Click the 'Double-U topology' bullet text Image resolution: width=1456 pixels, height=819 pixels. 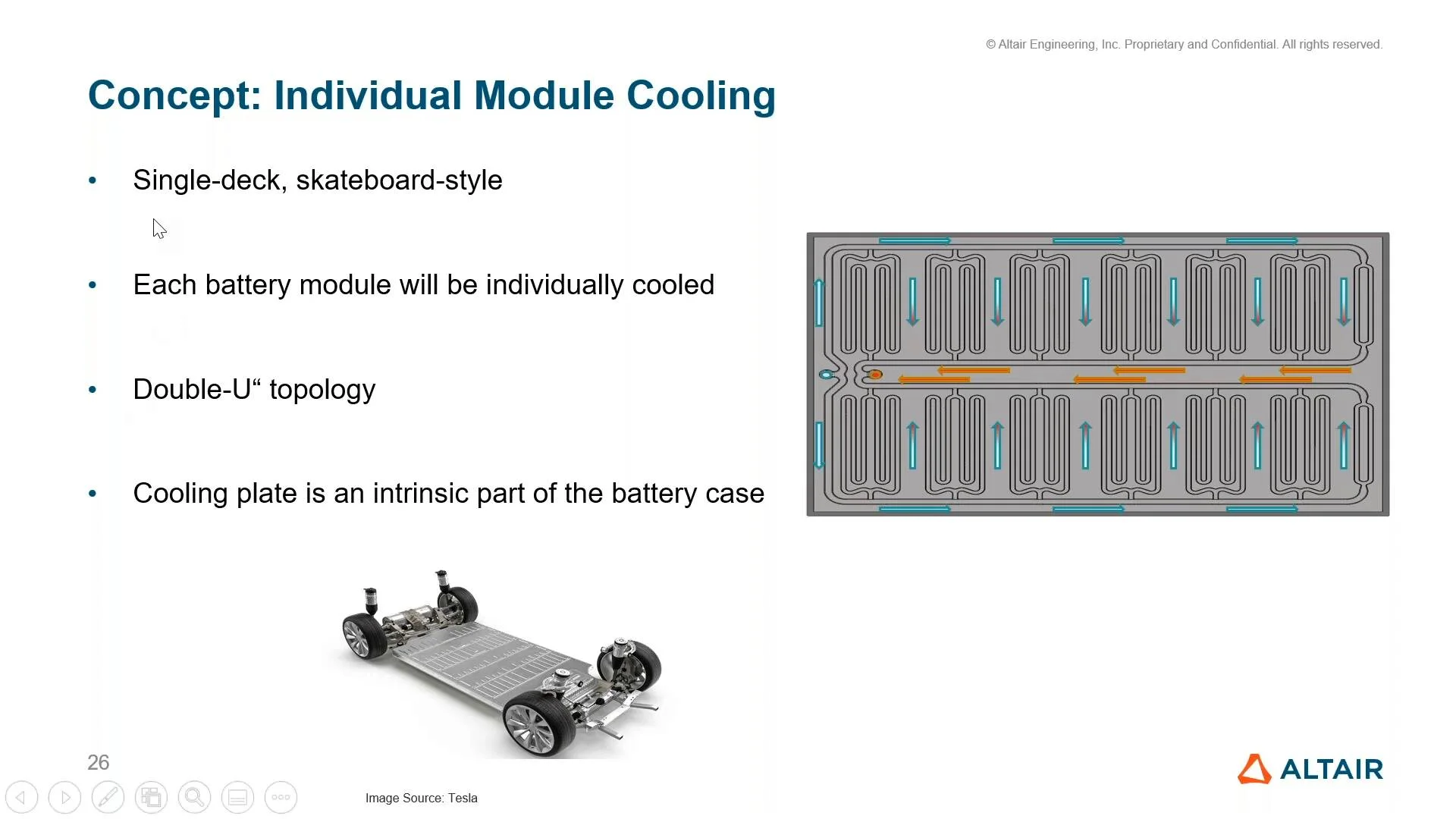click(x=254, y=390)
